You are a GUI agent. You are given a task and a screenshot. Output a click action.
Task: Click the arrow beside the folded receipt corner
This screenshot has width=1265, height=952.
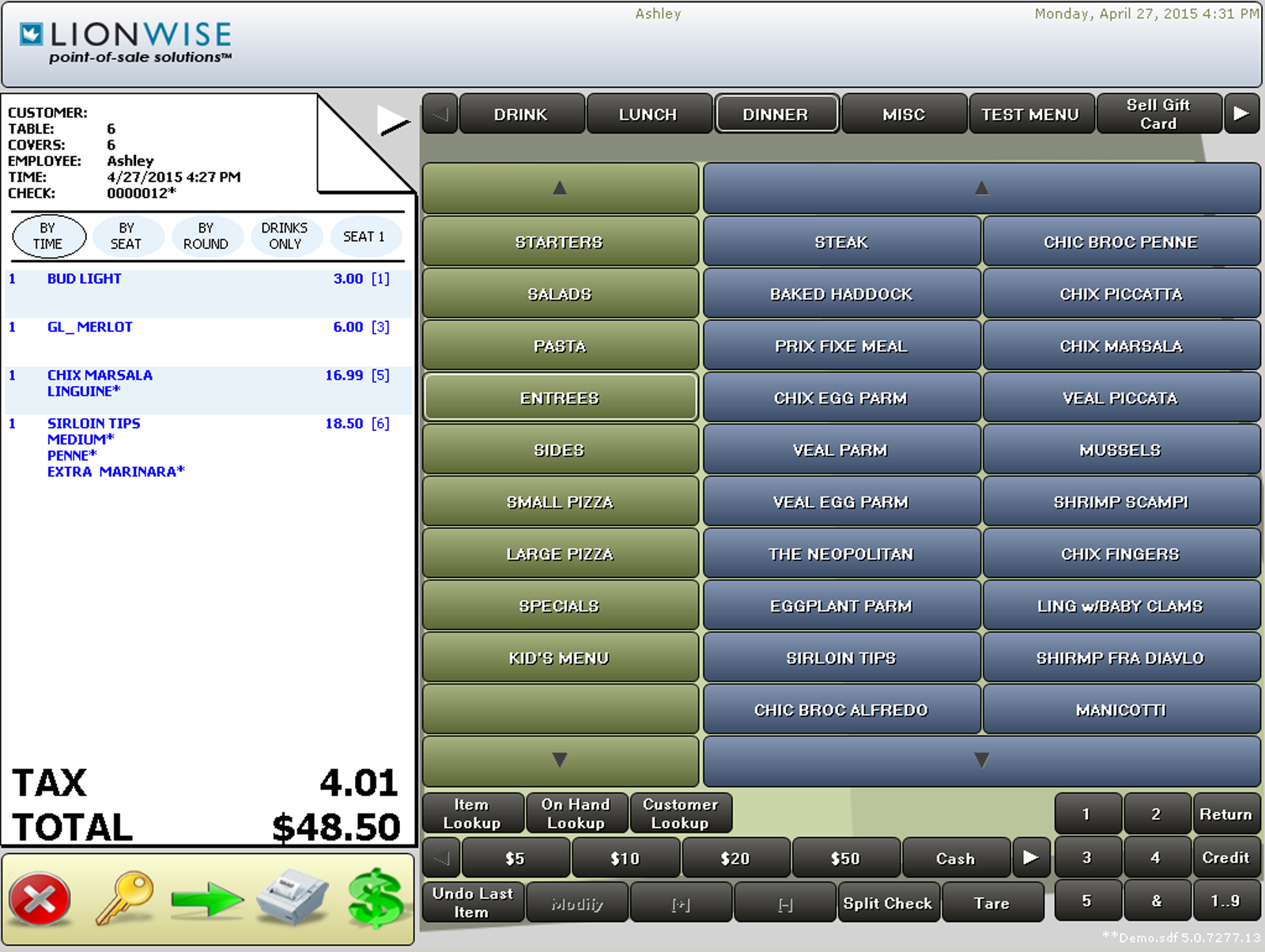point(393,121)
